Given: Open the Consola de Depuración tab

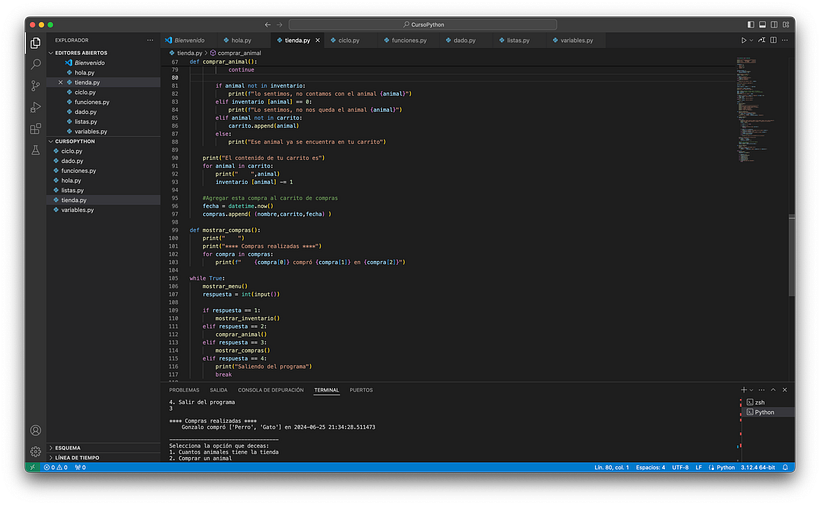Looking at the screenshot, I should tap(271, 390).
